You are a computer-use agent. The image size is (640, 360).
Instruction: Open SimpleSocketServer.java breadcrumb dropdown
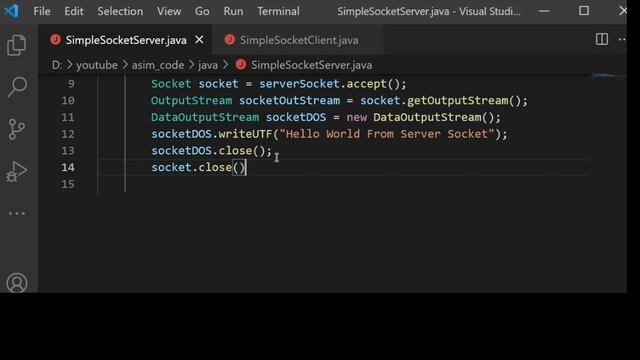tap(311, 65)
